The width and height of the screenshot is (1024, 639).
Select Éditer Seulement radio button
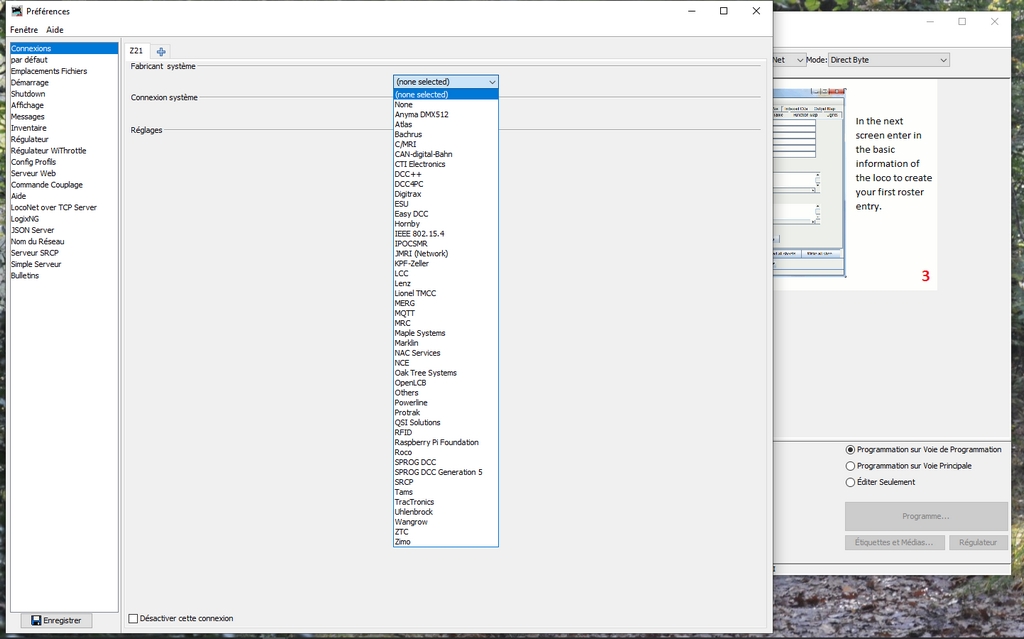850,482
